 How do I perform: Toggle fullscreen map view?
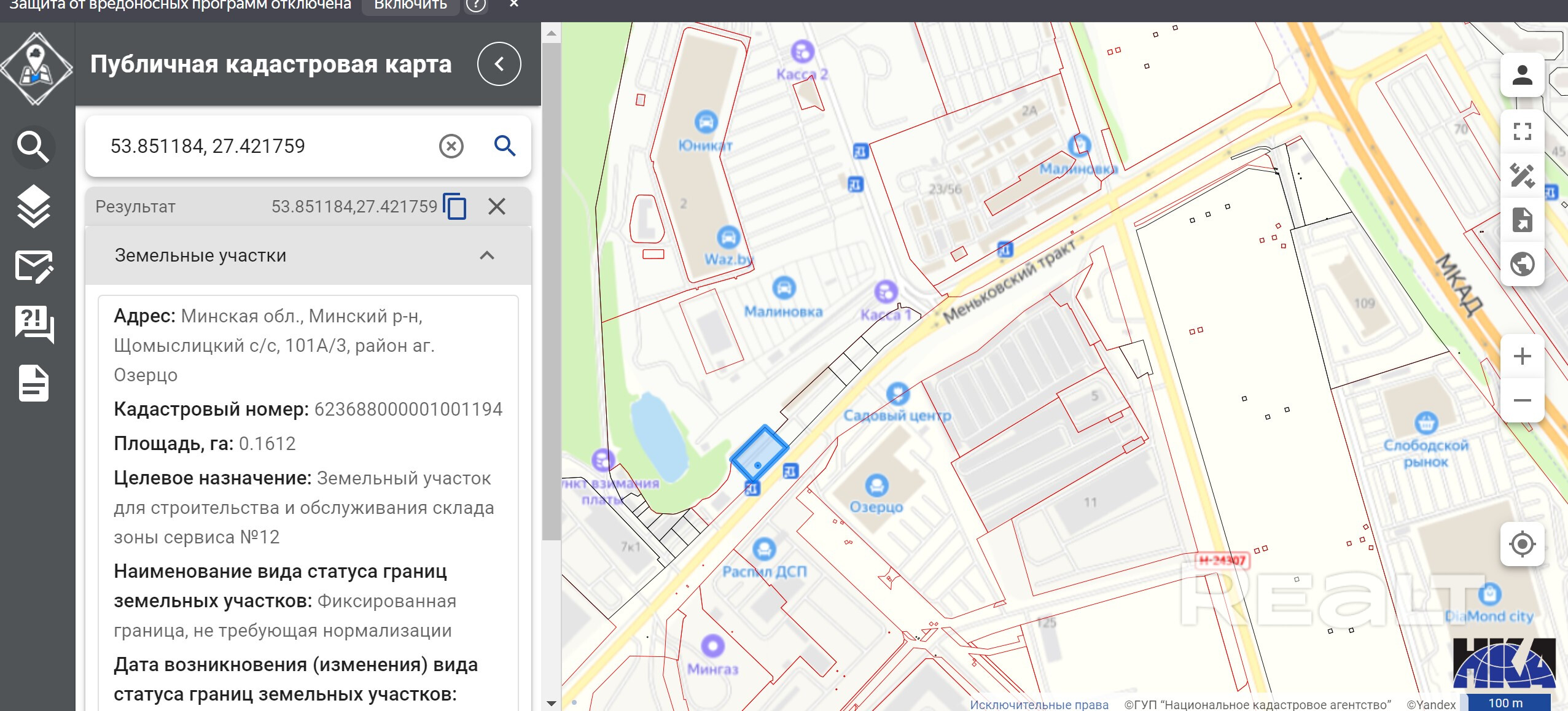(x=1522, y=131)
